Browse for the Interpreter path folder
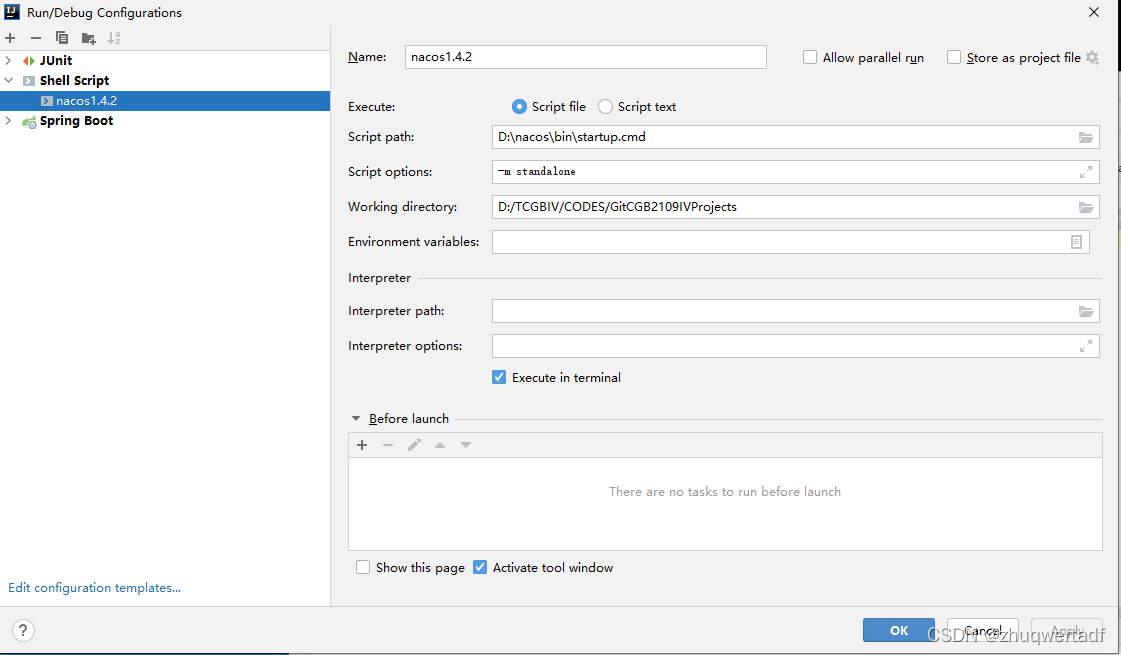The height and width of the screenshot is (655, 1121). click(x=1086, y=311)
